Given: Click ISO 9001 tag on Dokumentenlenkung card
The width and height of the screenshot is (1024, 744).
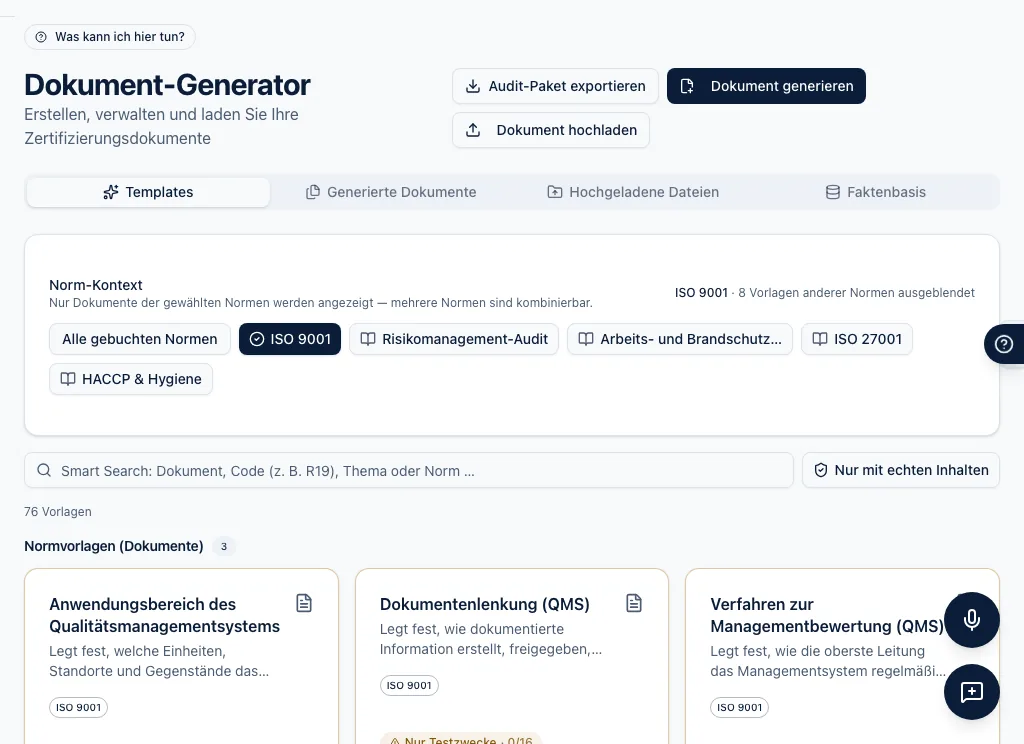Looking at the screenshot, I should 409,685.
